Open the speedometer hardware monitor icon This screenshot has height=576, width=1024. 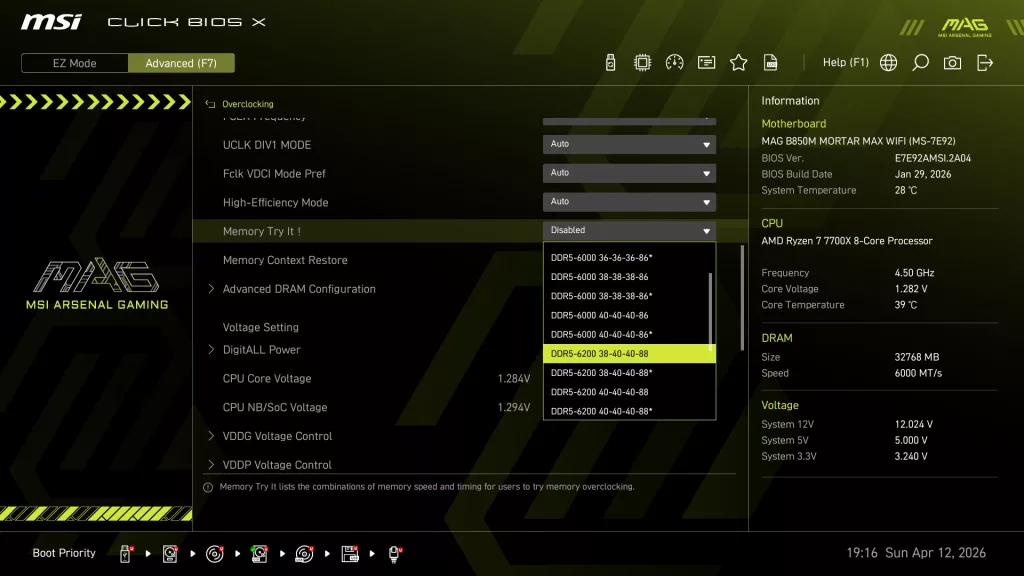[x=675, y=63]
